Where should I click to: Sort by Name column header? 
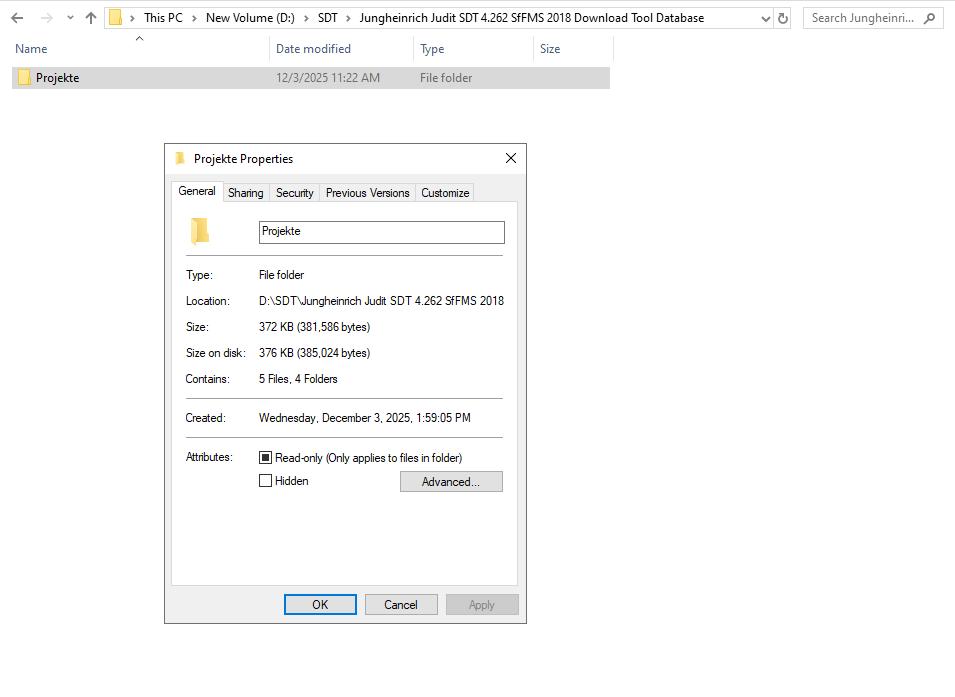click(x=31, y=49)
